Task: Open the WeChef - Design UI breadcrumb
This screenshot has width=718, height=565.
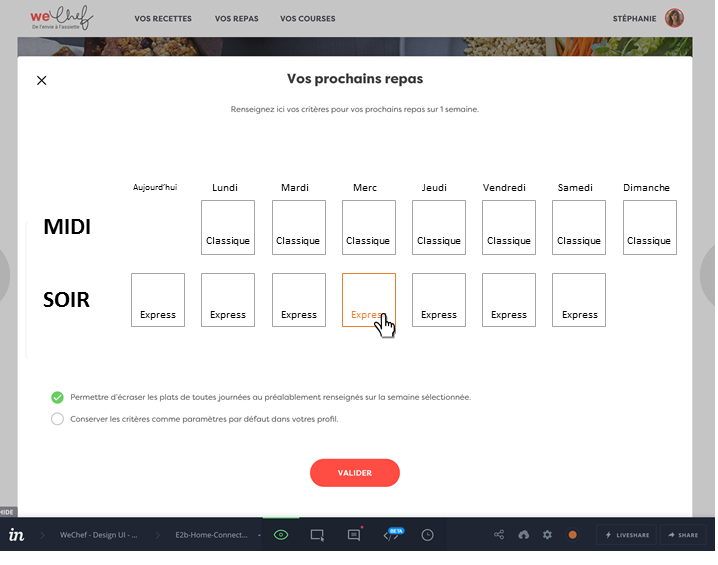Action: [98, 535]
